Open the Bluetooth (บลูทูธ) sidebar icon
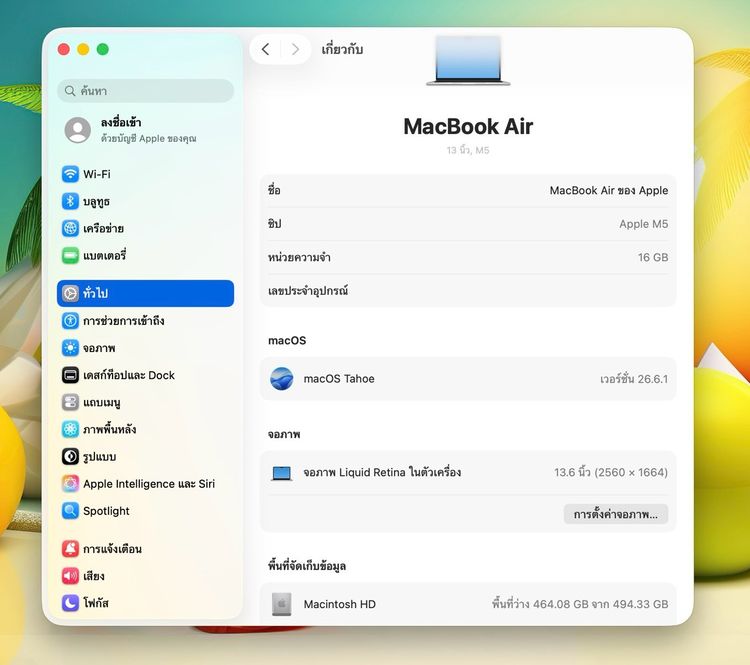Screen dimensions: 750x665 (70, 201)
